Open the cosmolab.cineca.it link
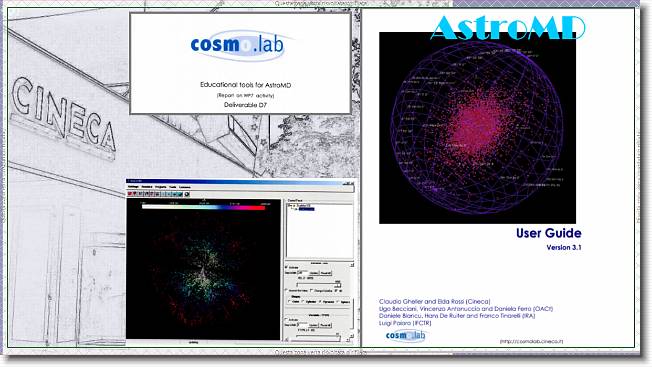Image resolution: width=652 pixels, height=367 pixels. coord(531,341)
